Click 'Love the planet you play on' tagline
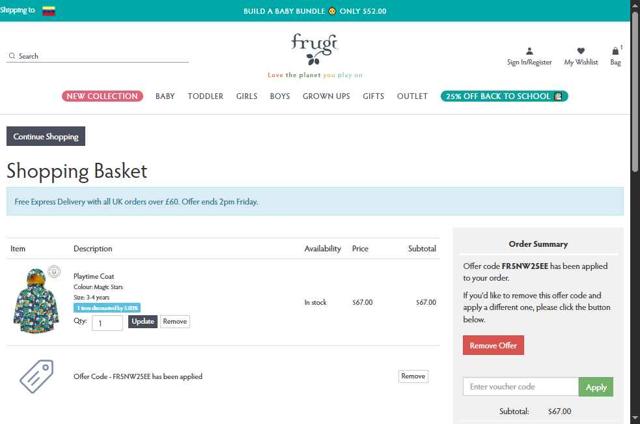Screen dimensions: 640x424 [x=315, y=75]
